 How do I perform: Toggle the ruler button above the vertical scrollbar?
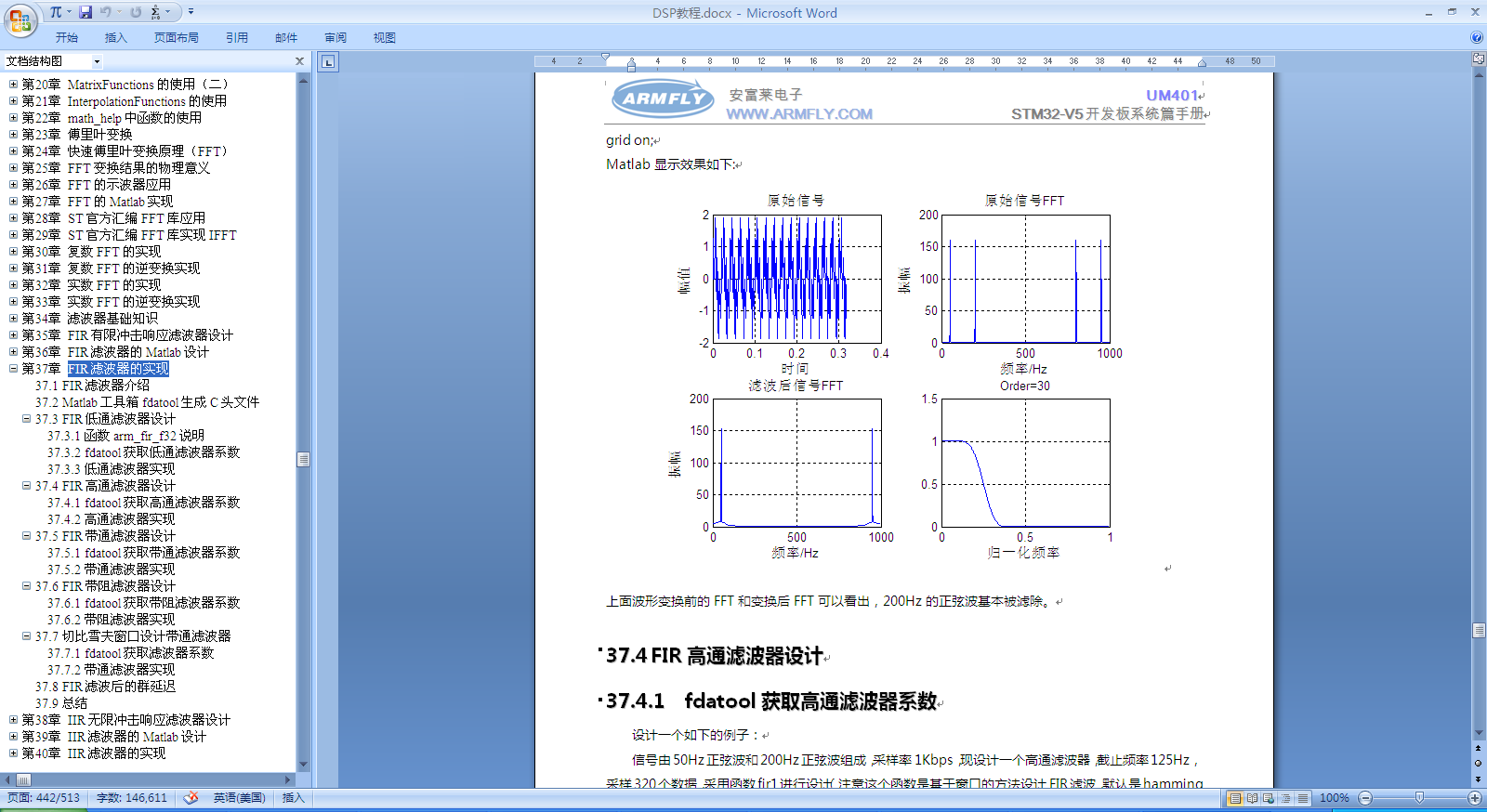click(1479, 59)
